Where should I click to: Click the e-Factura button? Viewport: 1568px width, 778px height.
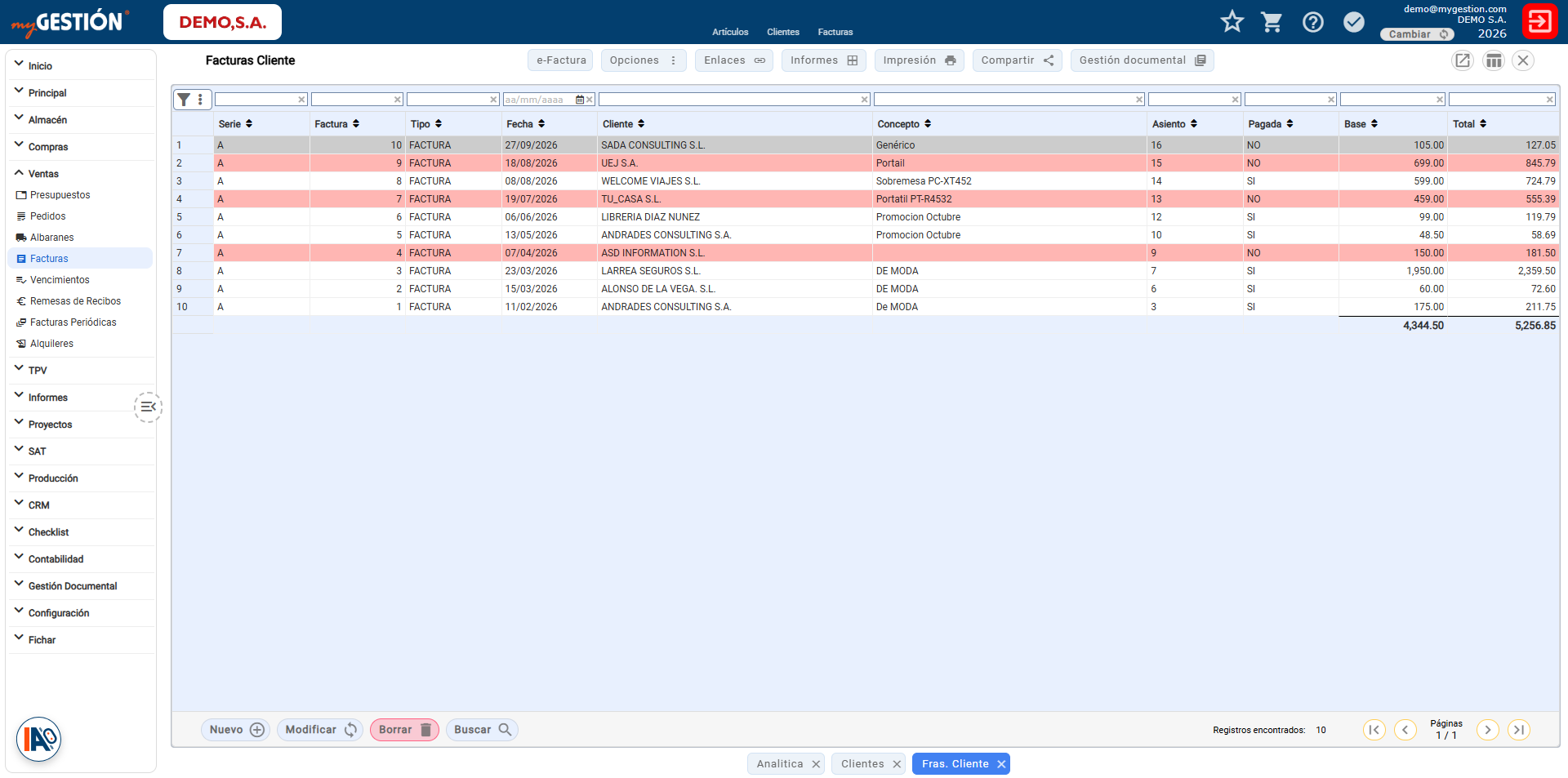(561, 60)
